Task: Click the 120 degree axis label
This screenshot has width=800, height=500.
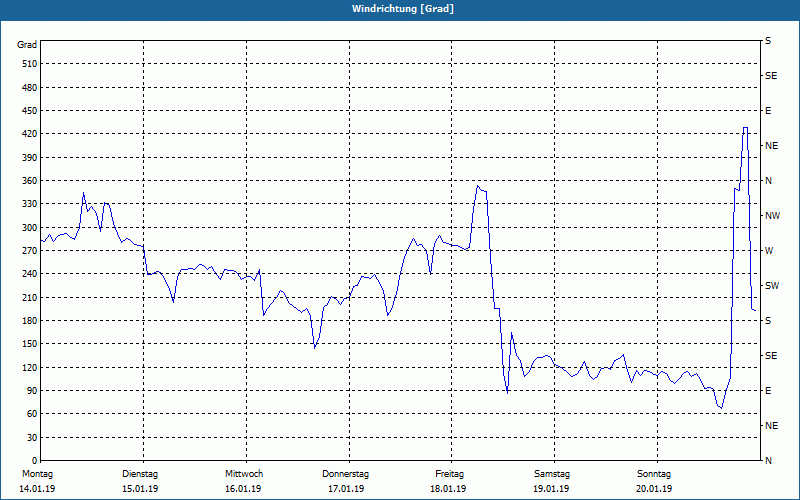Action: pos(30,367)
